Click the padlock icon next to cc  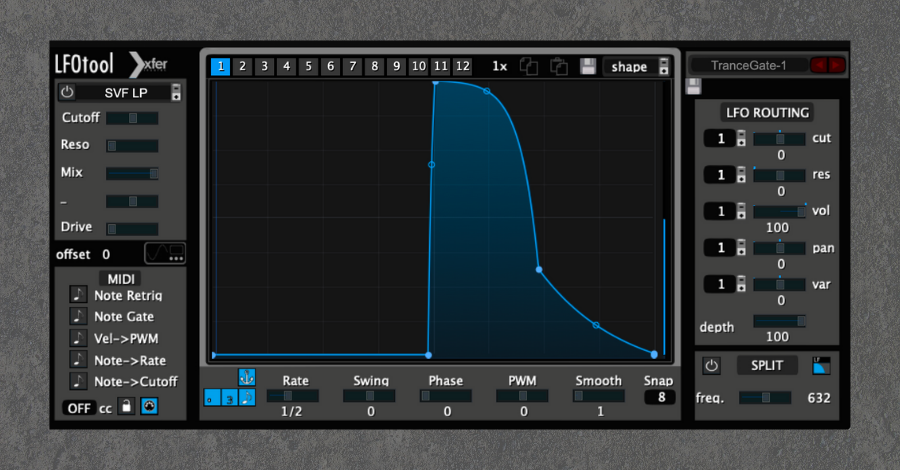tap(126, 406)
